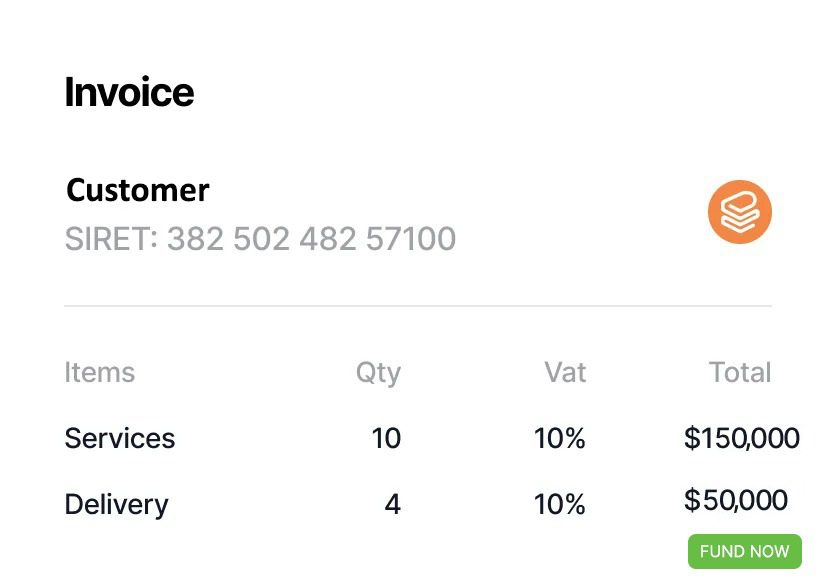The image size is (836, 584).
Task: Click the Qty column header
Action: tap(378, 373)
